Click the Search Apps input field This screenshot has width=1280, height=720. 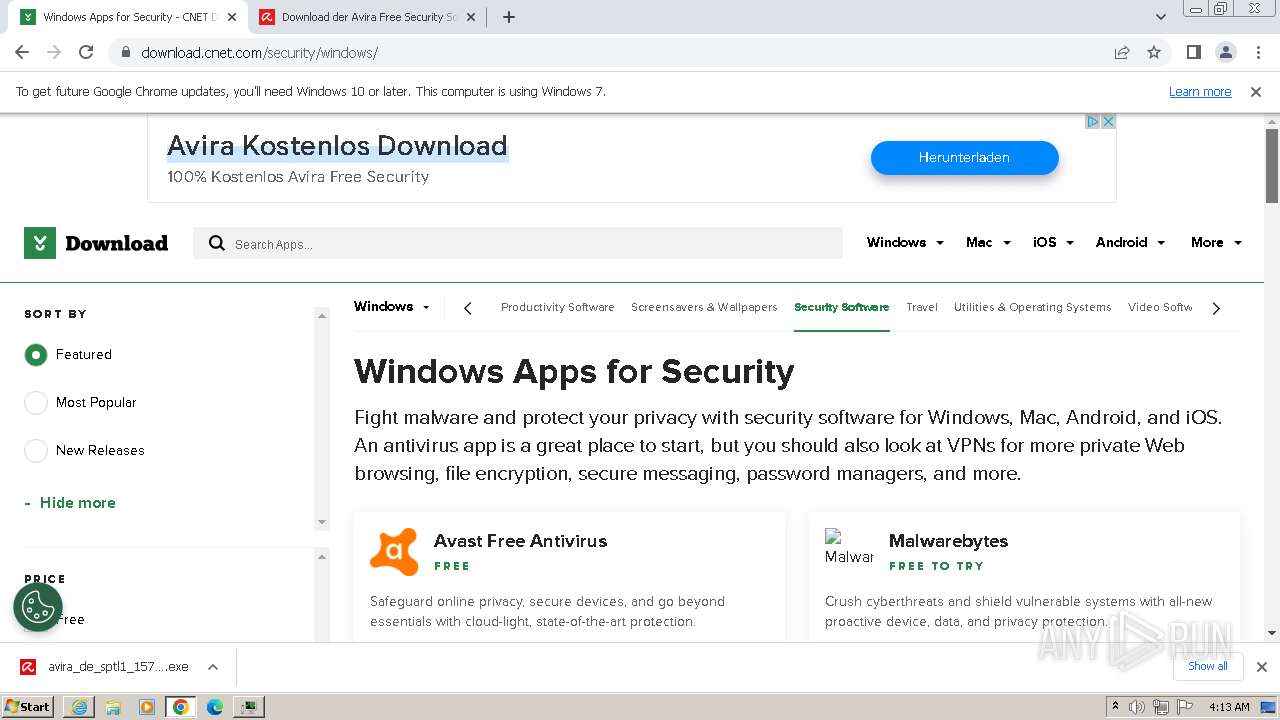[x=518, y=243]
